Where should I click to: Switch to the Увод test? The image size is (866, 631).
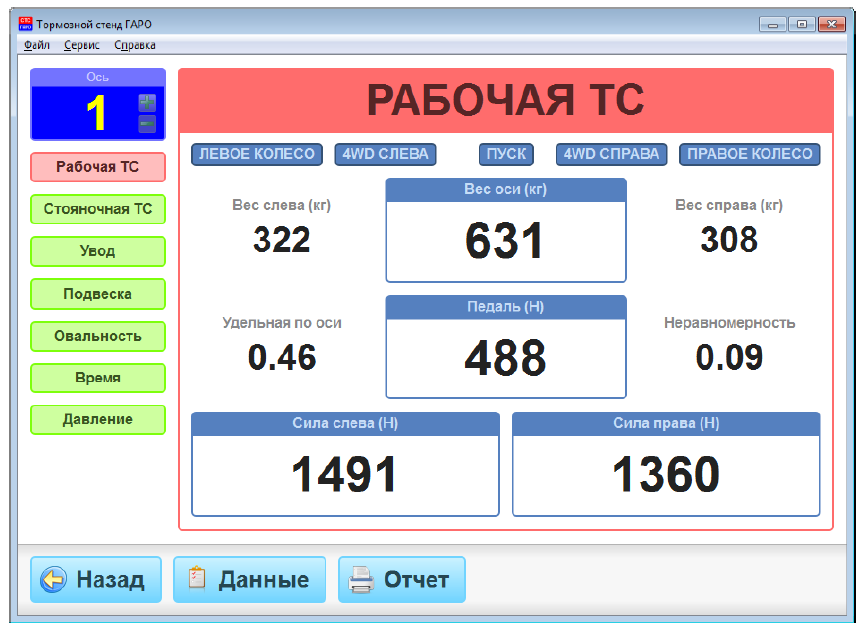click(97, 251)
